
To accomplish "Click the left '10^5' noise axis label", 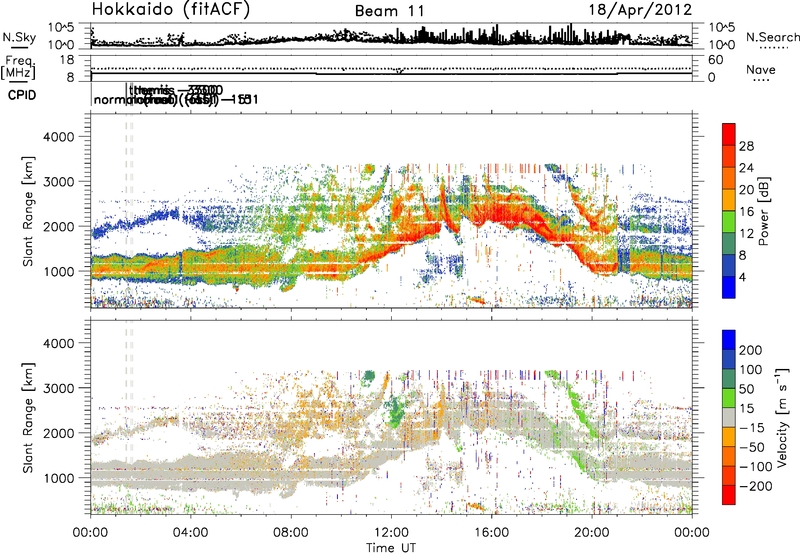I will pyautogui.click(x=61, y=28).
